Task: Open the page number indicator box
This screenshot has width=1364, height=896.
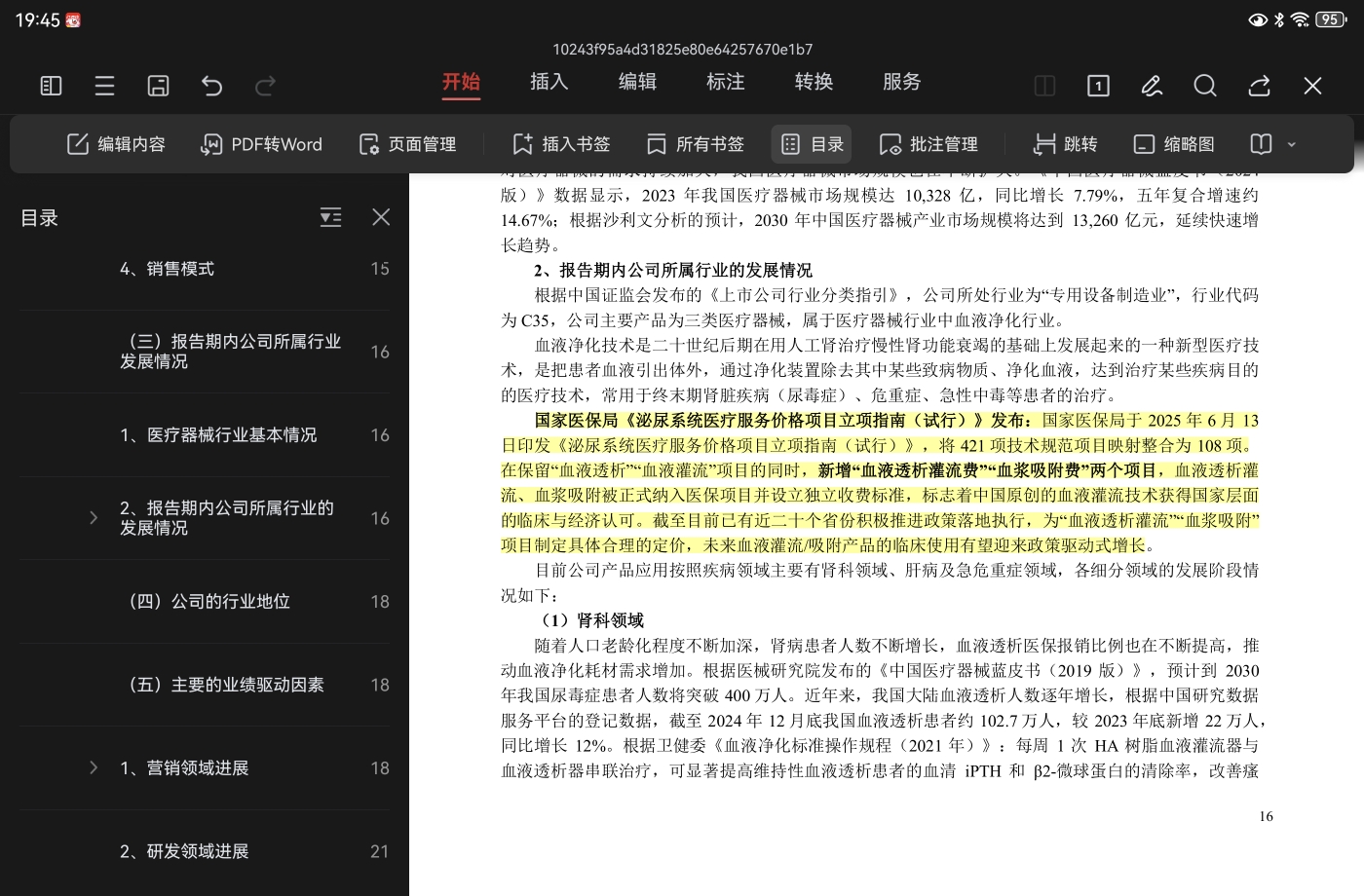Action: point(1098,86)
